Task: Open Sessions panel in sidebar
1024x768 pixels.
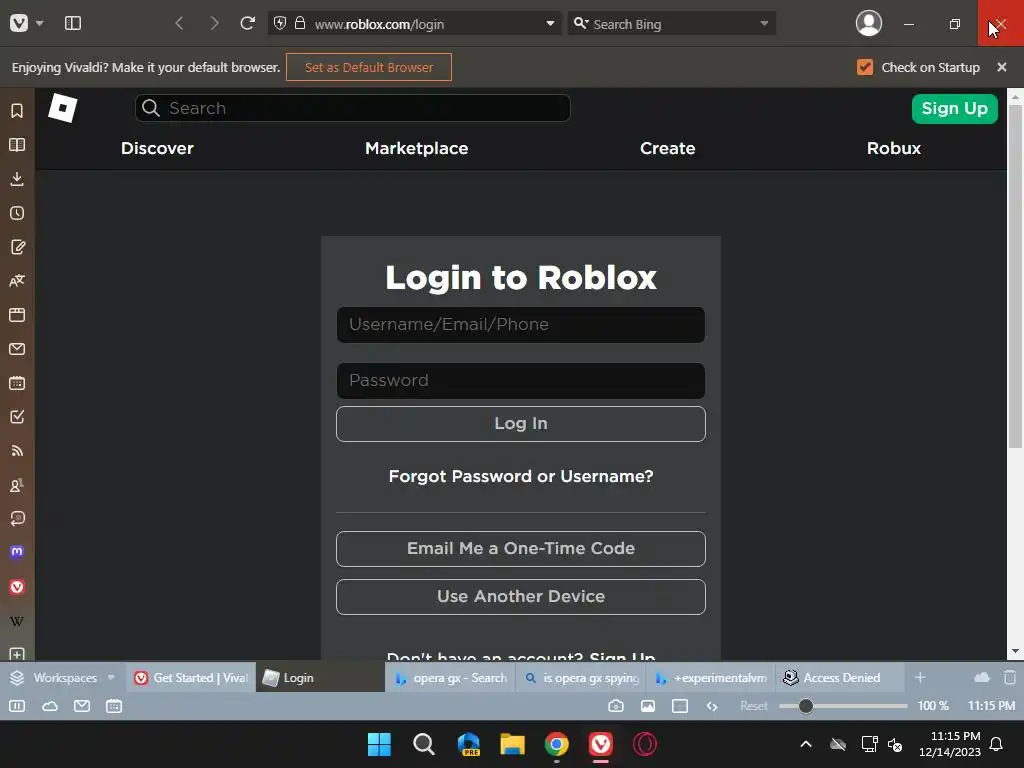Action: (x=17, y=519)
